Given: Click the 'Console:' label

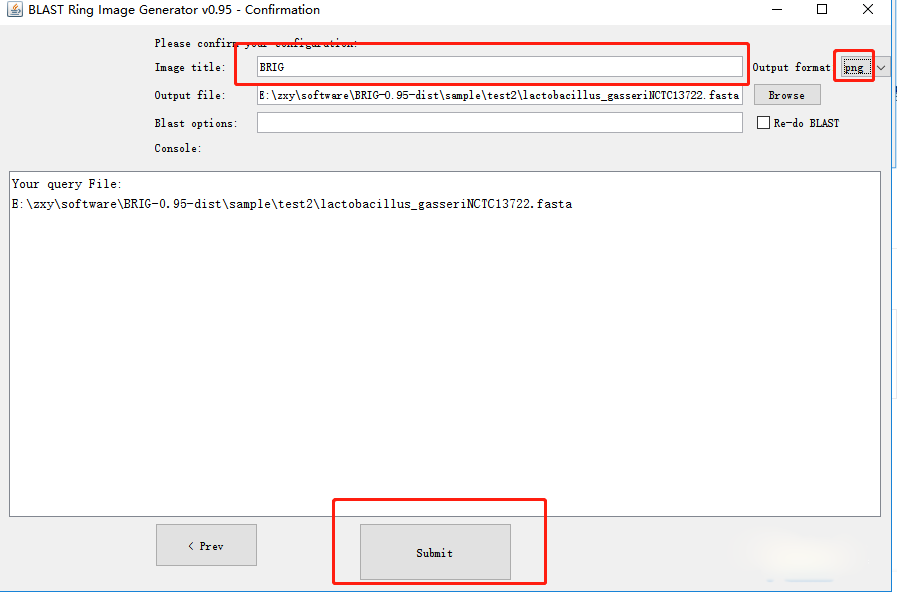Looking at the screenshot, I should (177, 149).
